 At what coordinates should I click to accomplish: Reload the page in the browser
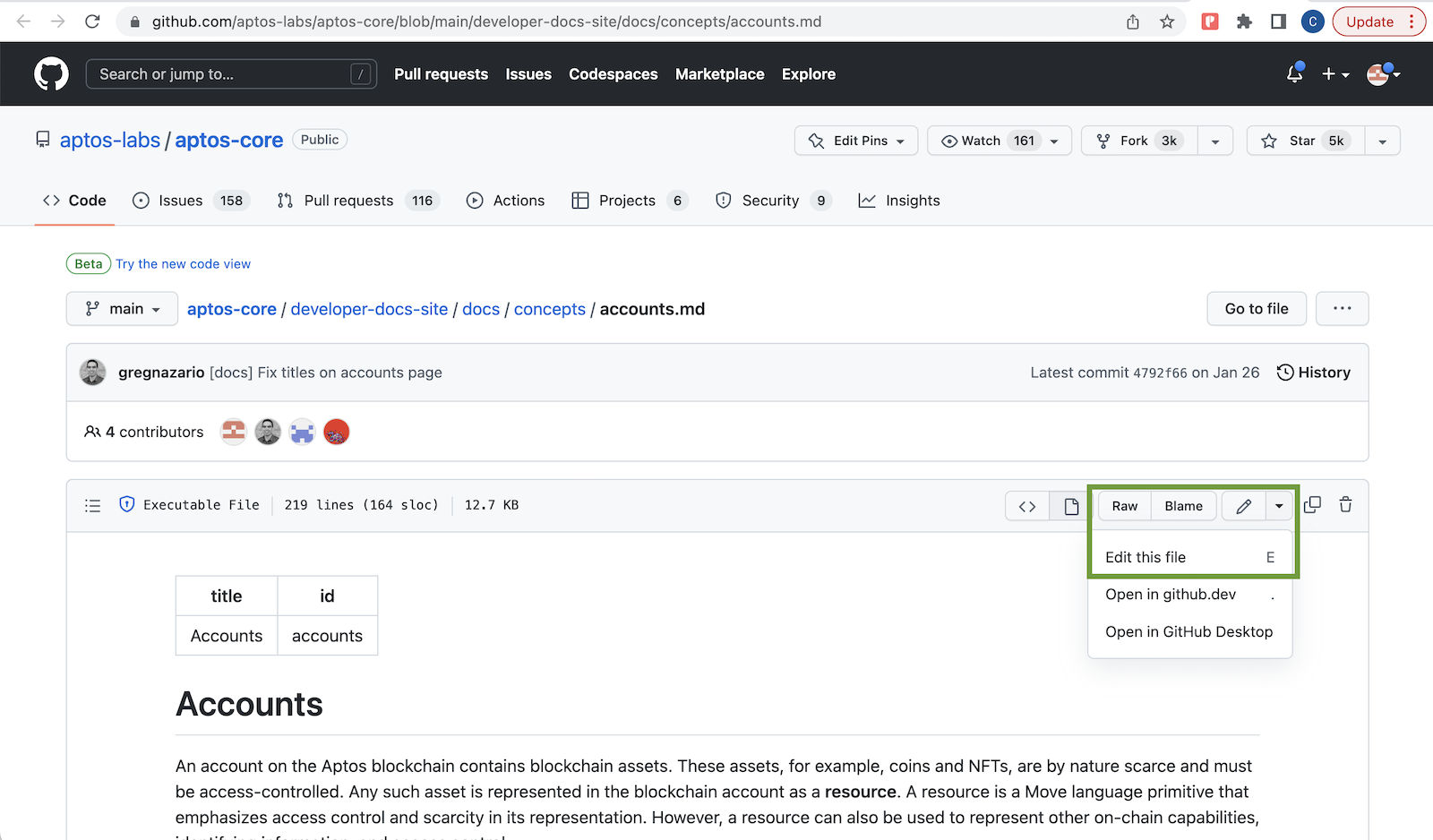[92, 21]
